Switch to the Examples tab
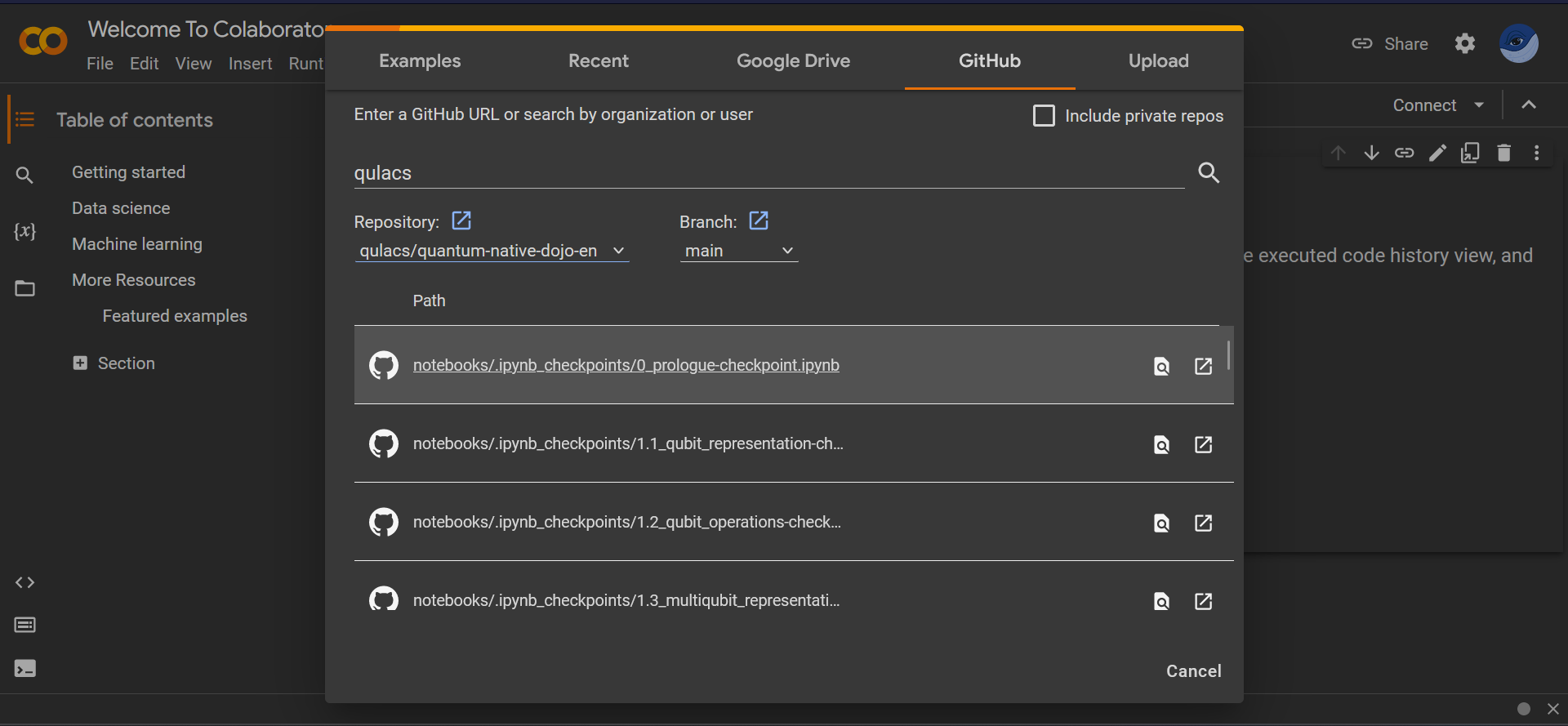Screen dimensions: 1568x726 click(420, 60)
